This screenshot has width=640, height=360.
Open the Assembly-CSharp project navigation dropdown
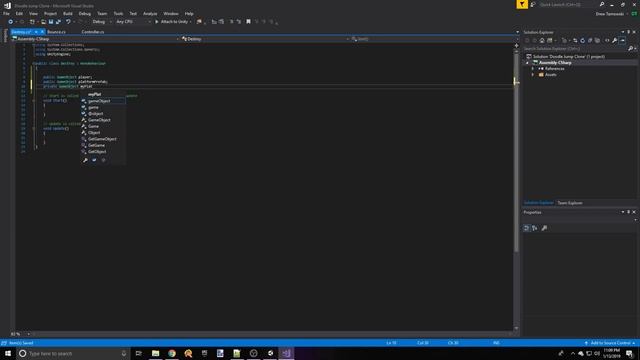click(x=96, y=39)
